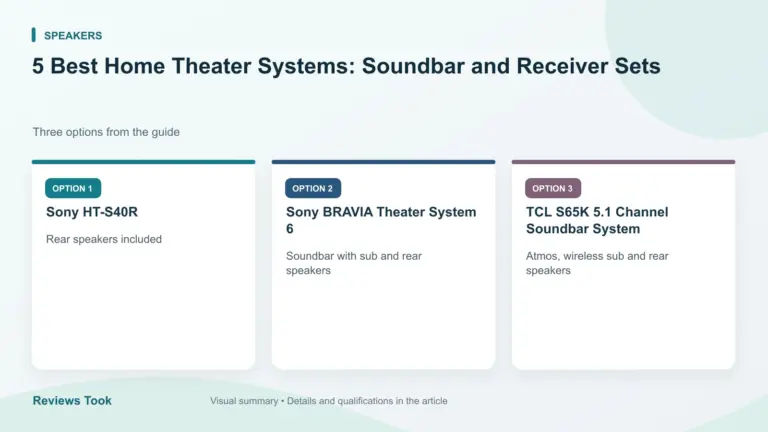The height and width of the screenshot is (432, 768).
Task: Click the 'Atmos, wireless sub and rear speakers' text
Action: tap(597, 263)
